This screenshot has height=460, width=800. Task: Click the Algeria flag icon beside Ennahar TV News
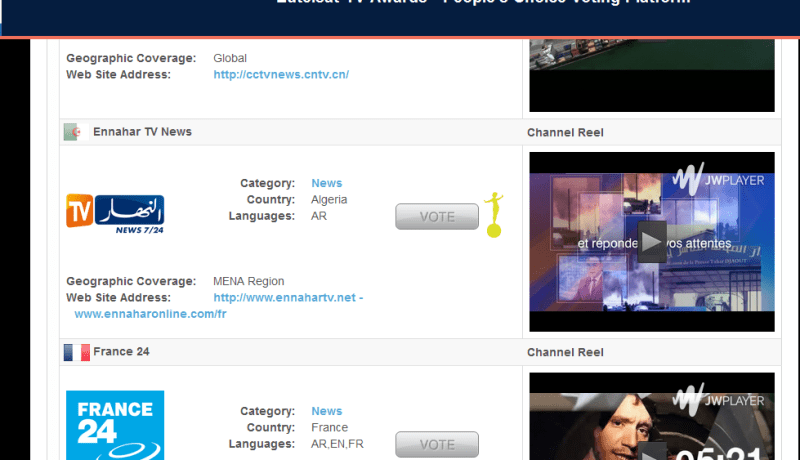point(76,132)
